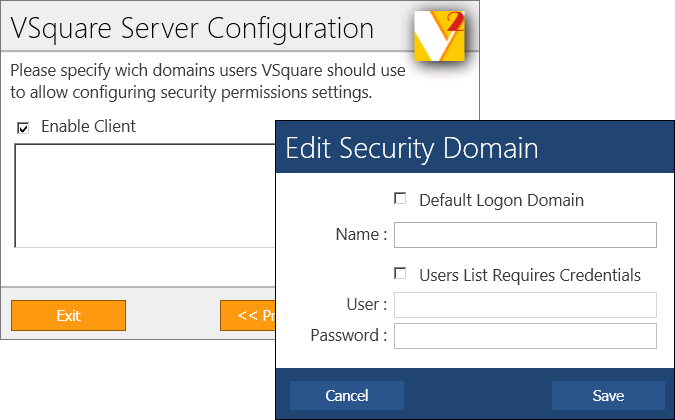Click the Name input field
675x420 pixels.
coord(525,235)
